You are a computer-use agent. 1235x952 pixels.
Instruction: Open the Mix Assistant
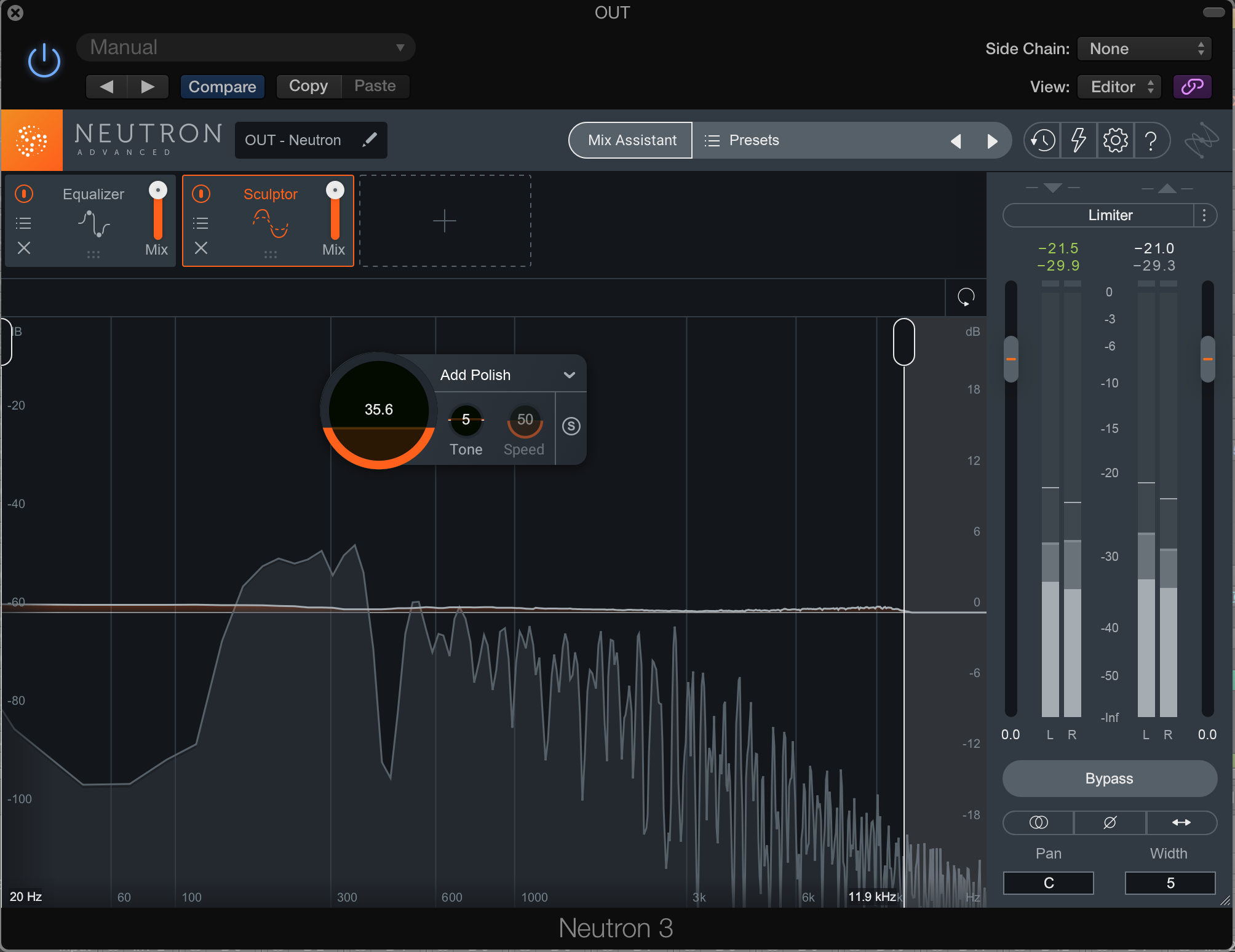(x=632, y=140)
